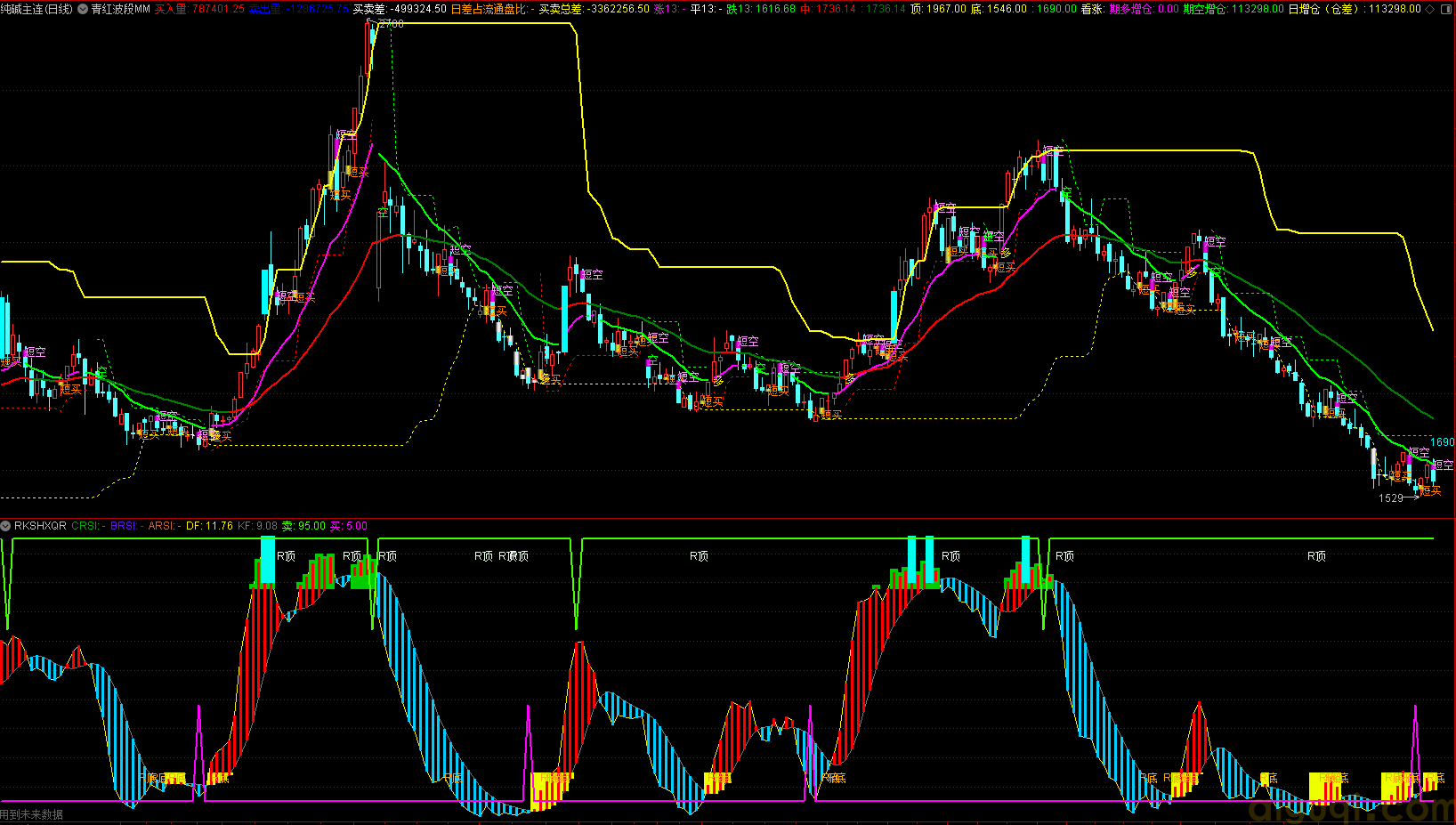Open the 青红波段MM indicator dropdown arrow
This screenshot has height=825, width=1456.
click(x=83, y=9)
